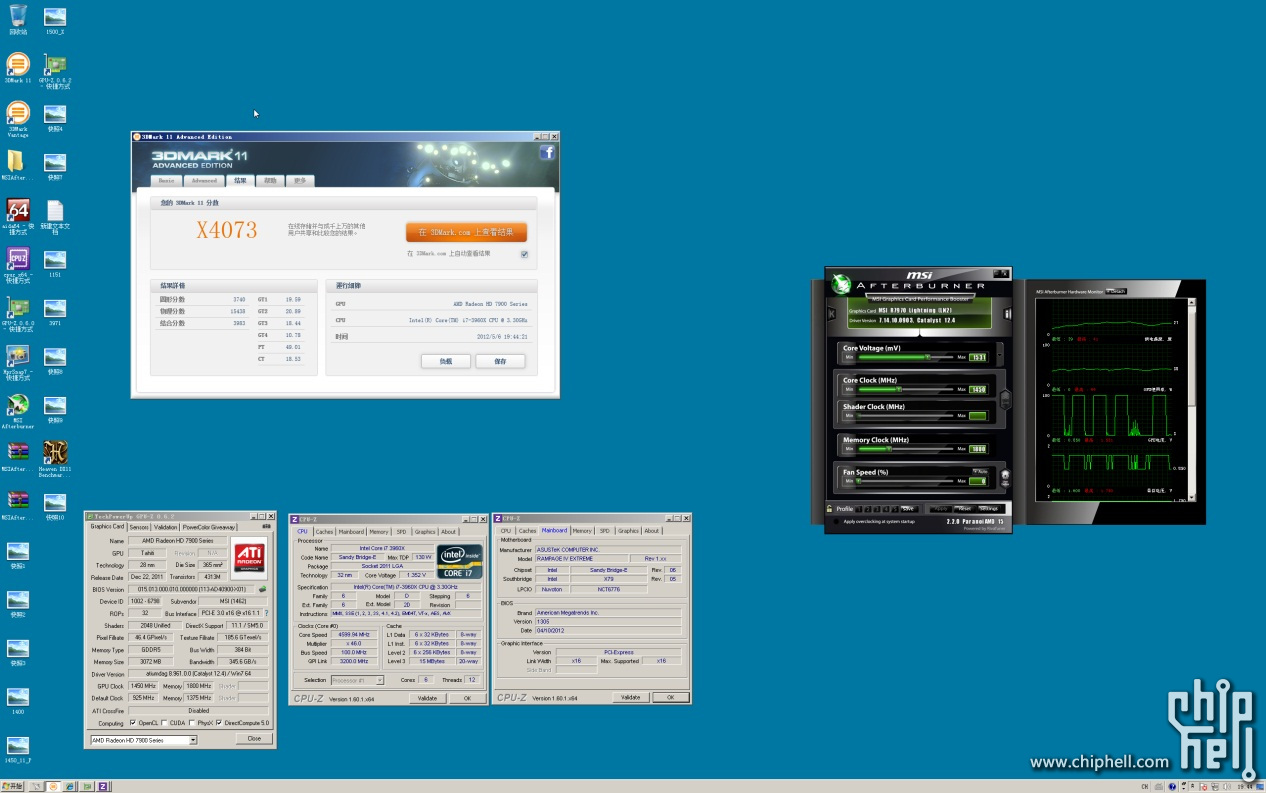
Task: Toggle the CUDA checkbox in GPU-Z
Action: tap(163, 723)
